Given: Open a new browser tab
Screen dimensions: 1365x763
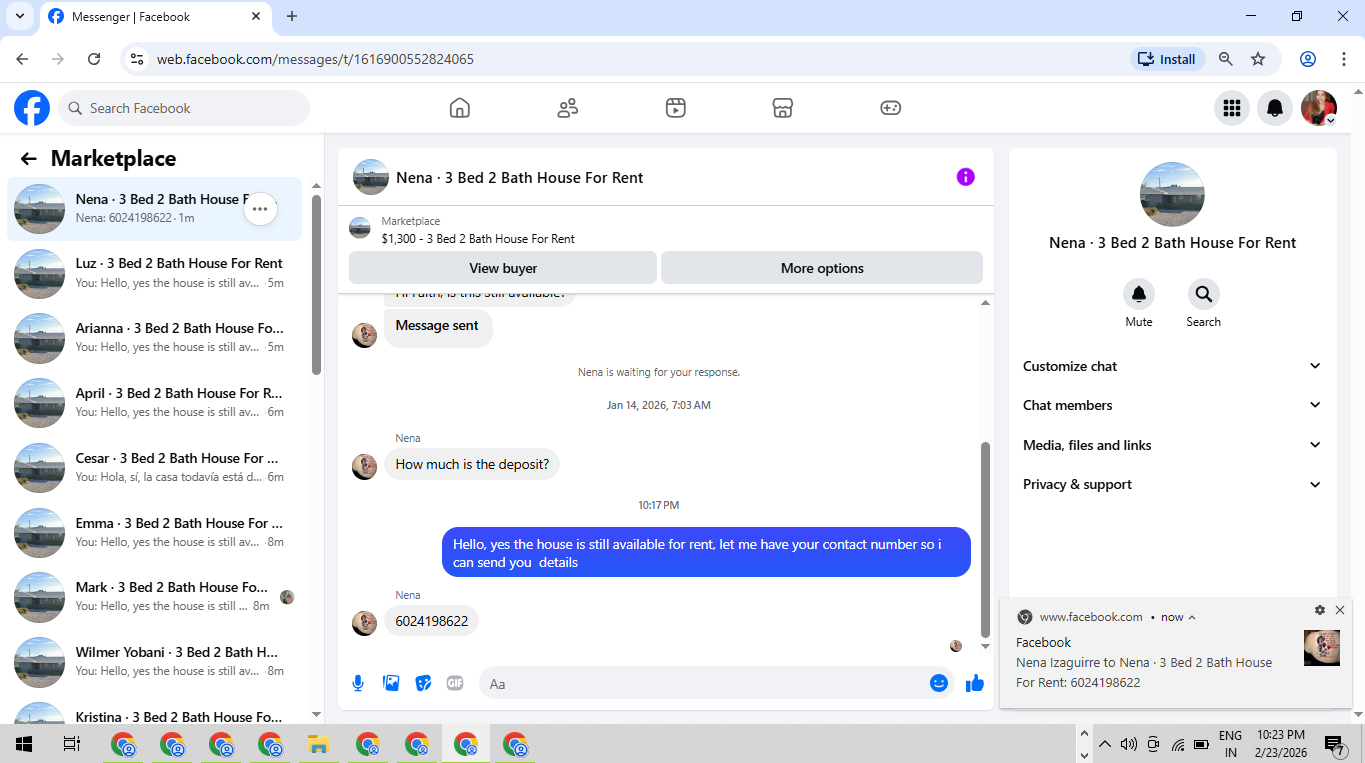Looking at the screenshot, I should click(292, 16).
